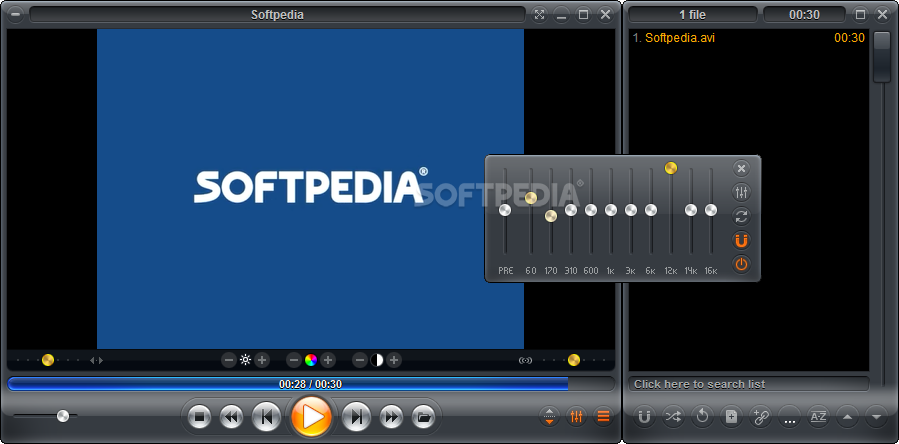This screenshot has width=899, height=444.
Task: Click the '1 file' playlist header
Action: coord(693,15)
